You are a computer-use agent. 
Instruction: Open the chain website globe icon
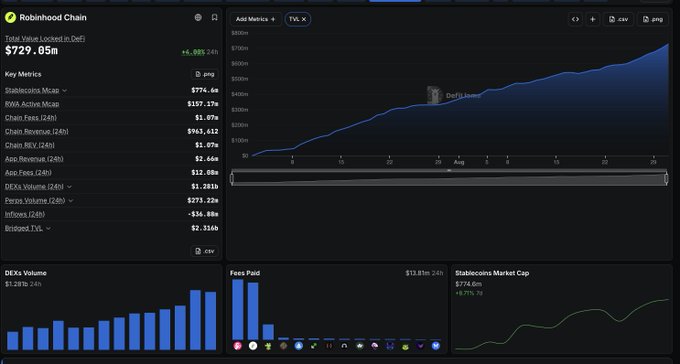[x=198, y=17]
